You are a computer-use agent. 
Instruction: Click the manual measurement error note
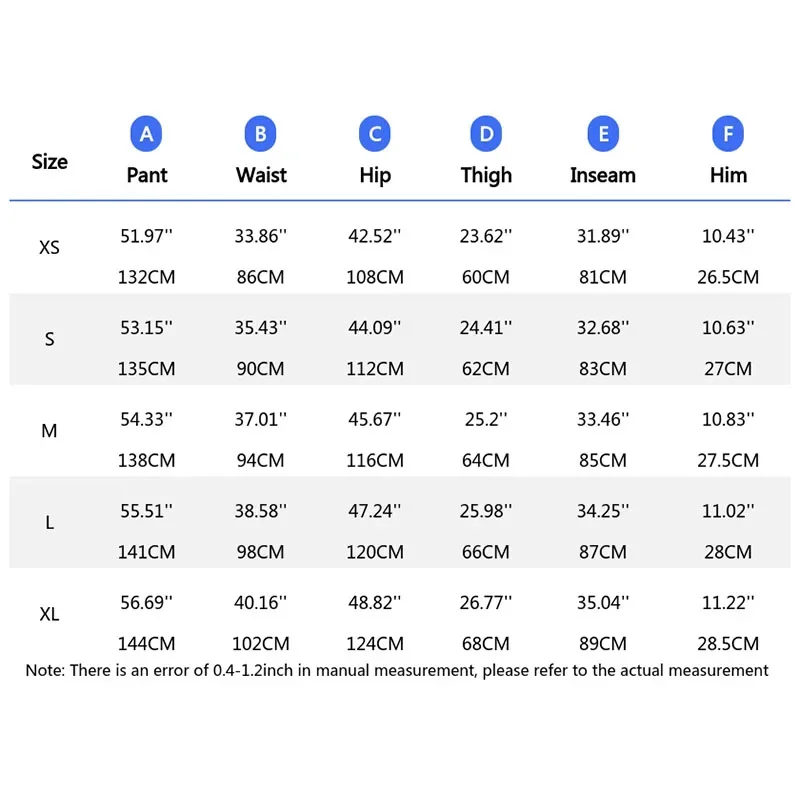point(397,671)
